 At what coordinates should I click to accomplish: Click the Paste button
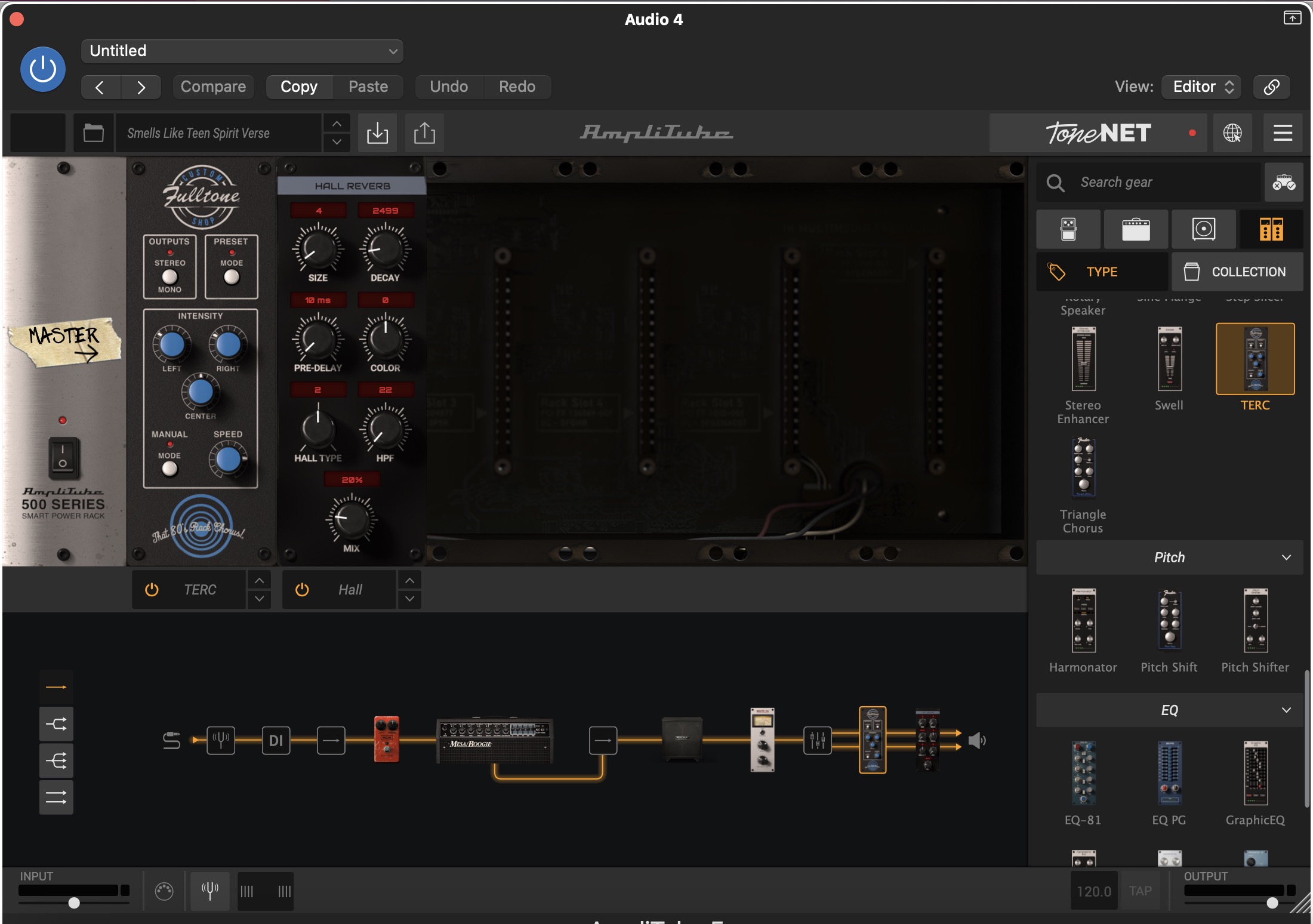(x=368, y=87)
